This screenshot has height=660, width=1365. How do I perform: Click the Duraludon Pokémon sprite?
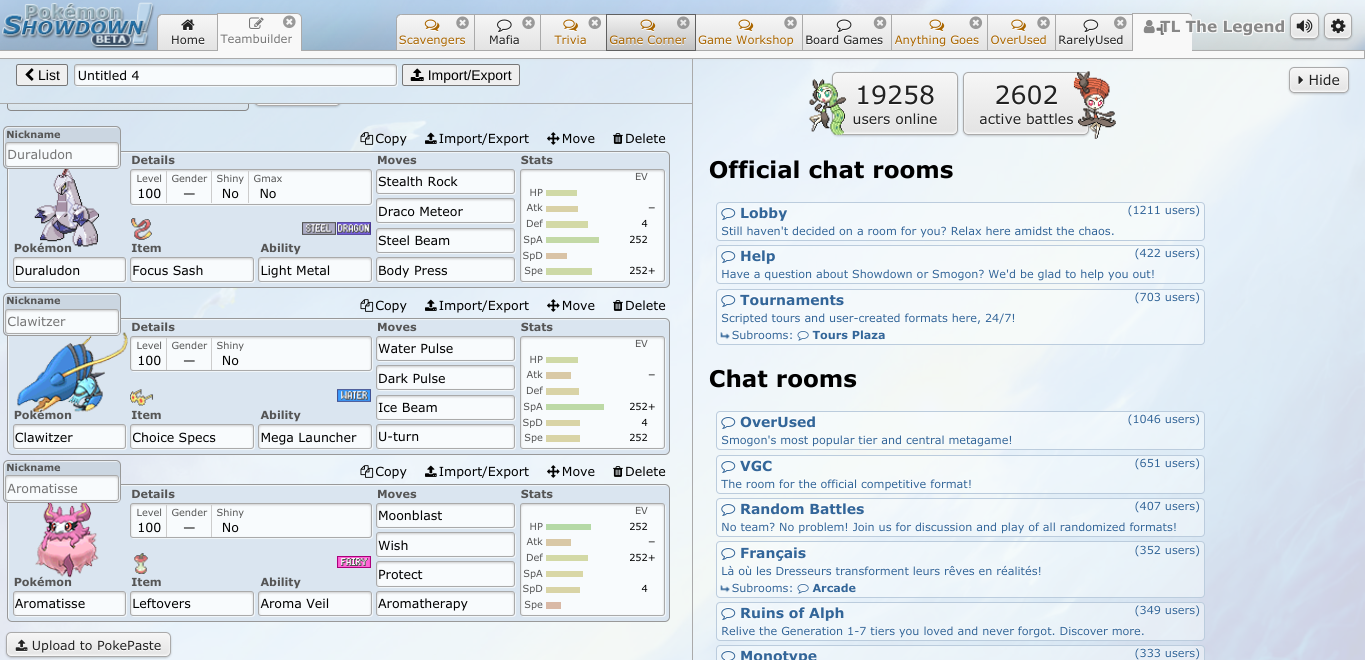pos(68,207)
